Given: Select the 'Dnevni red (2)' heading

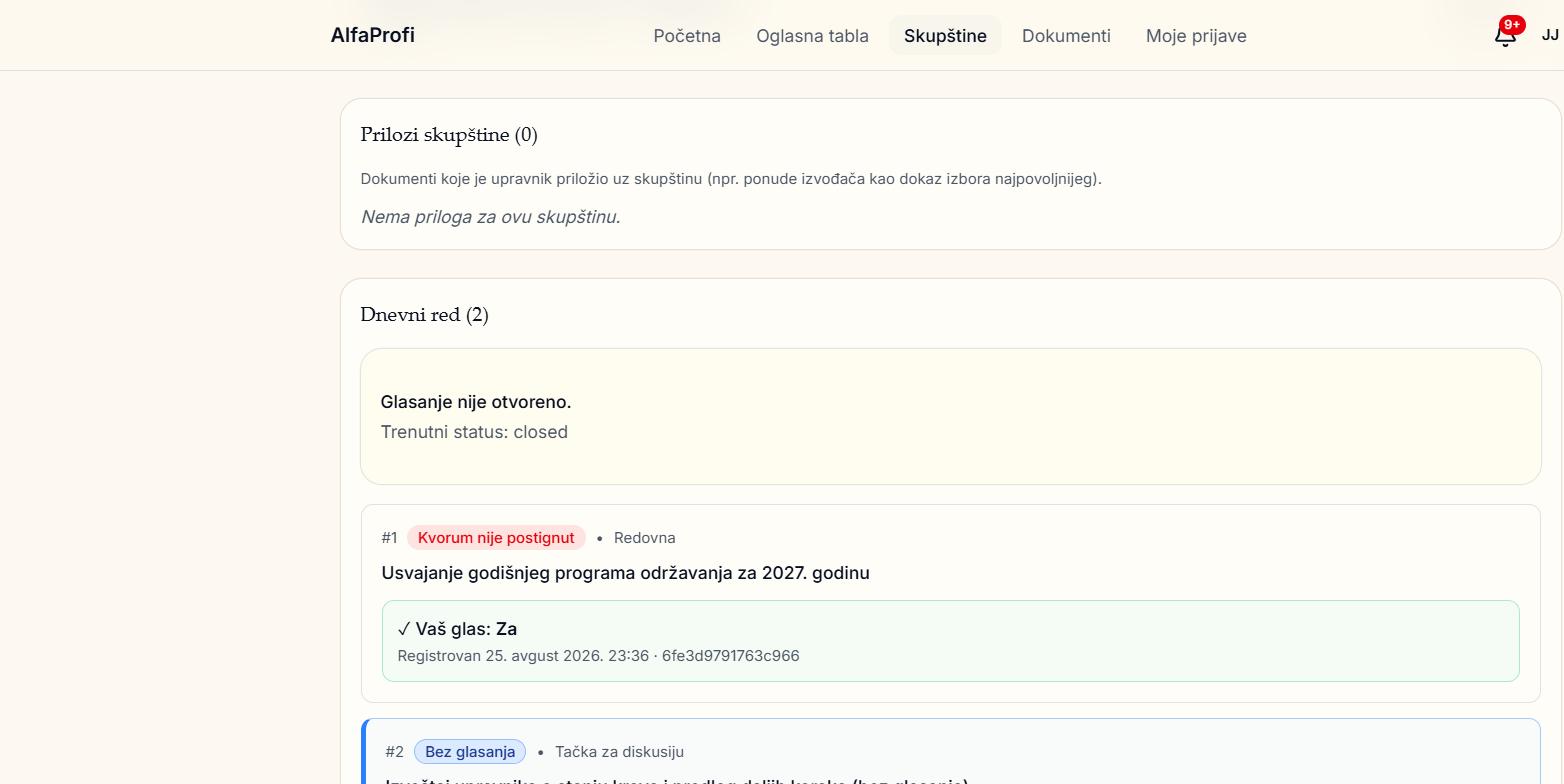Looking at the screenshot, I should [424, 315].
